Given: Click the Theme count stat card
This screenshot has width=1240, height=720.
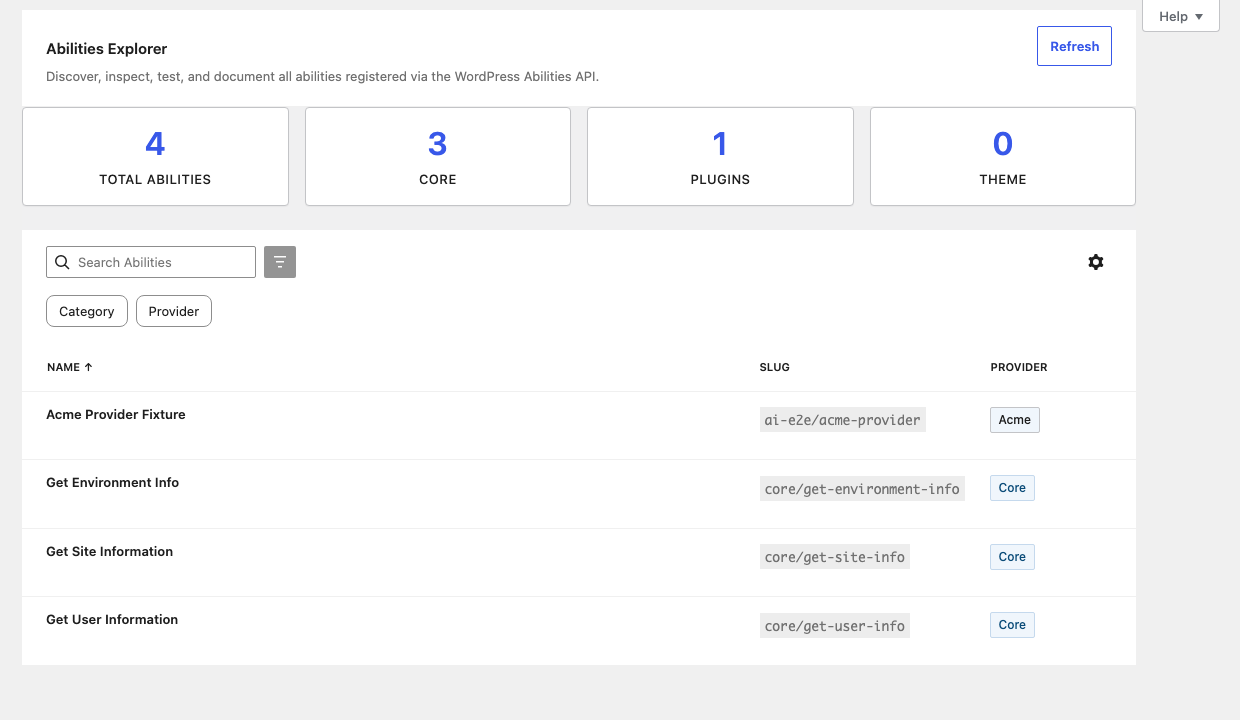Looking at the screenshot, I should click(1003, 157).
